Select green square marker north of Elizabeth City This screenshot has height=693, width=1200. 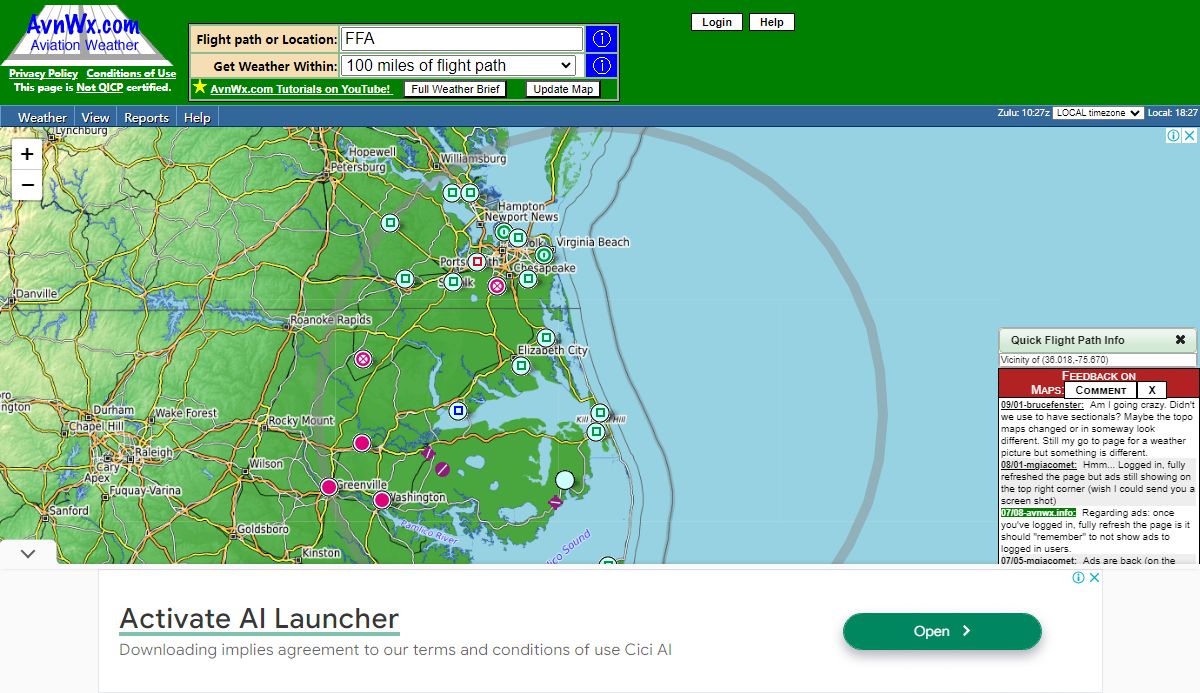coord(545,338)
